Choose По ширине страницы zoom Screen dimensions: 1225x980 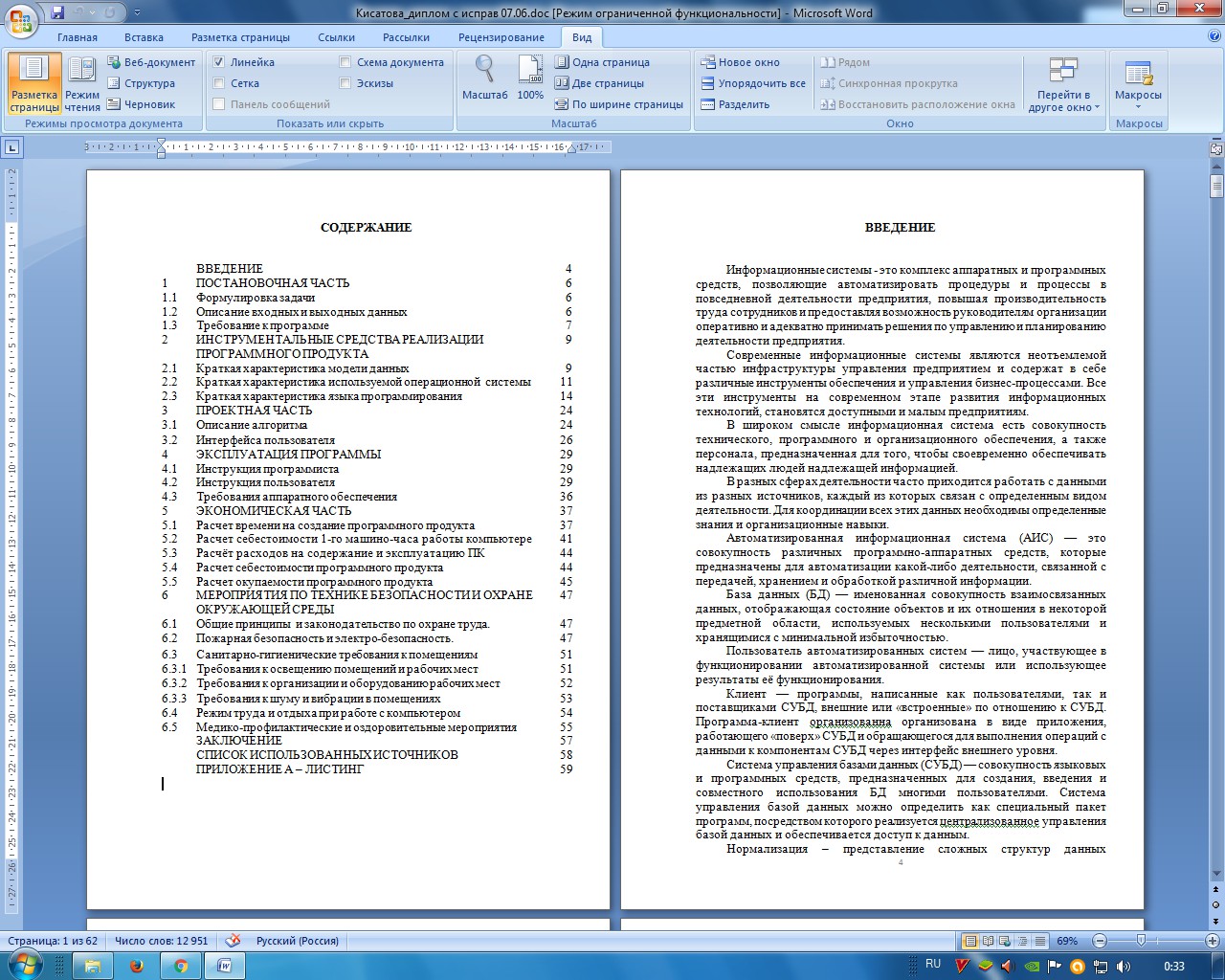619,104
